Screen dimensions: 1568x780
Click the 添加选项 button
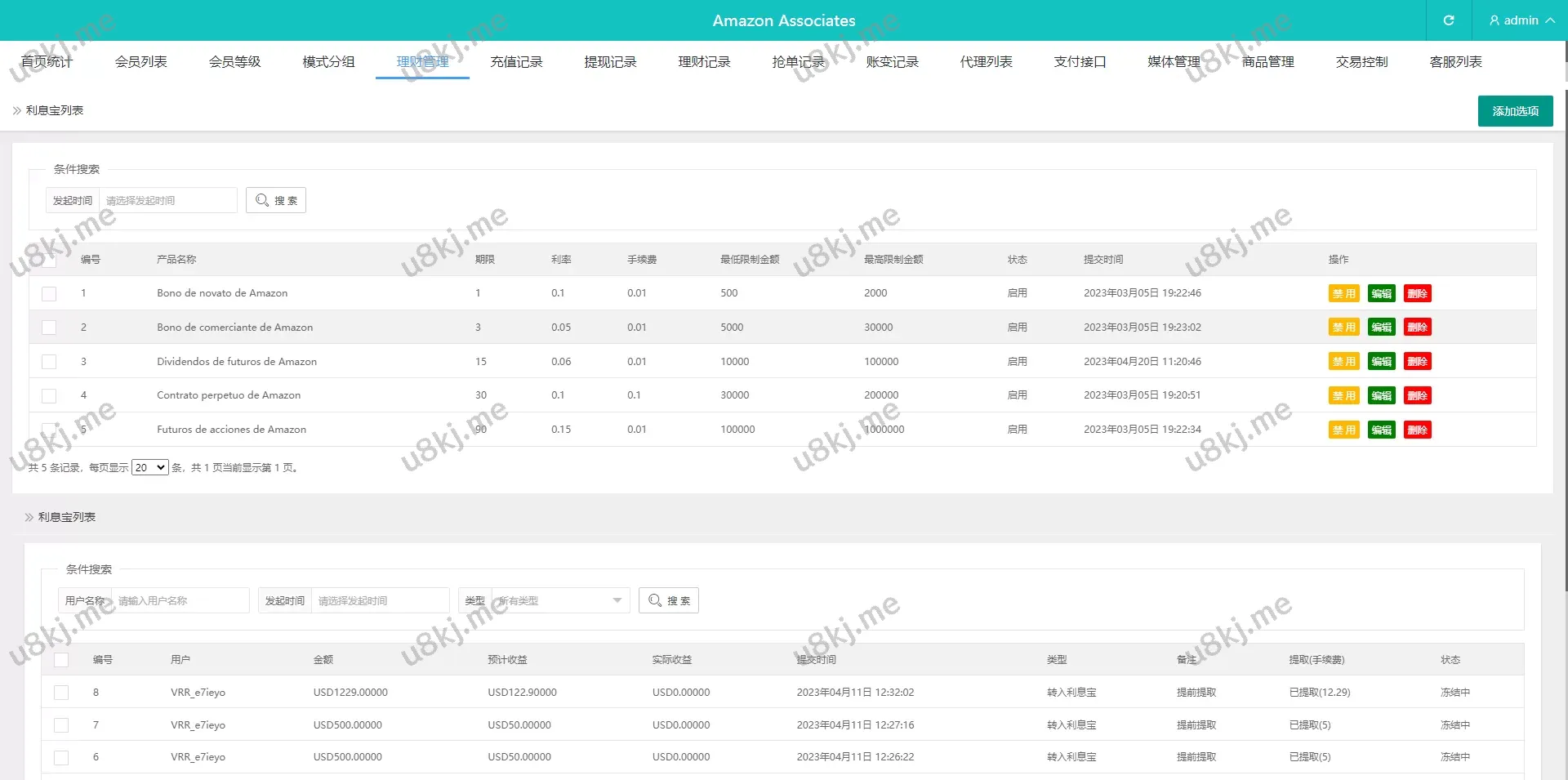coord(1515,111)
